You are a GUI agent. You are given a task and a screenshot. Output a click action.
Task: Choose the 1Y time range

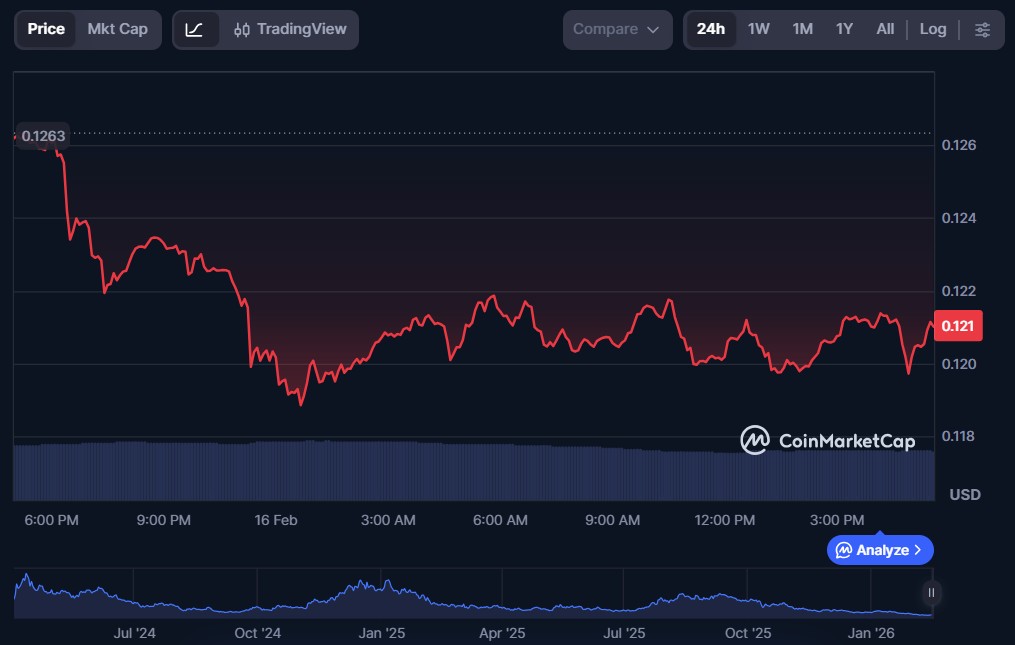click(x=844, y=29)
